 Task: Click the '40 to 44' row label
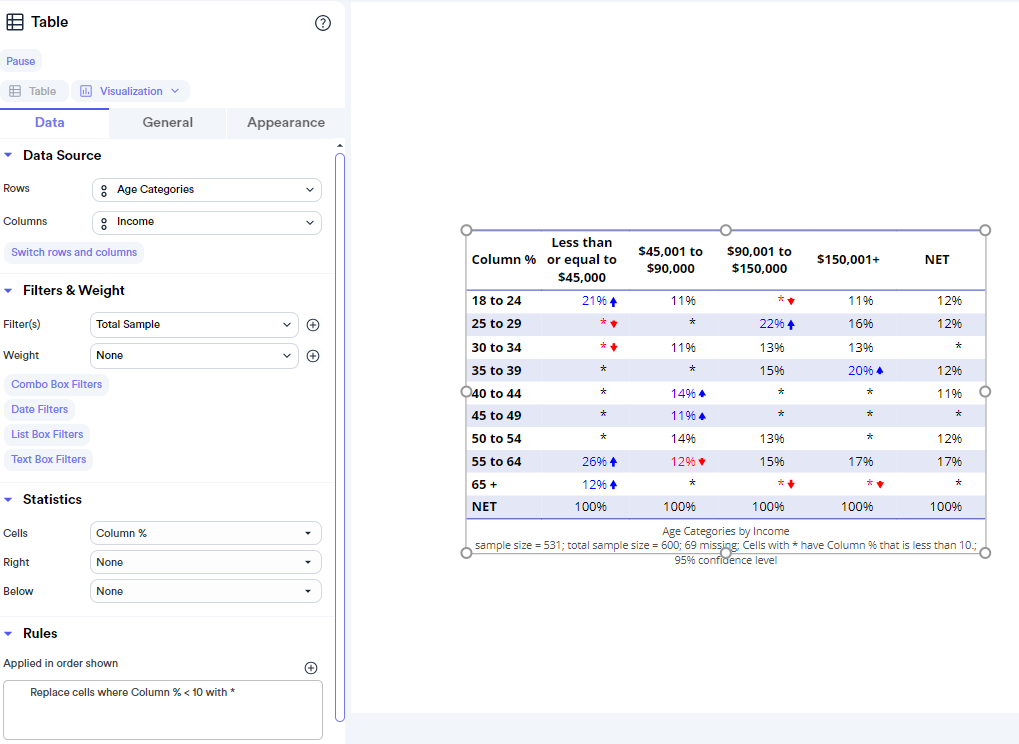coord(497,393)
